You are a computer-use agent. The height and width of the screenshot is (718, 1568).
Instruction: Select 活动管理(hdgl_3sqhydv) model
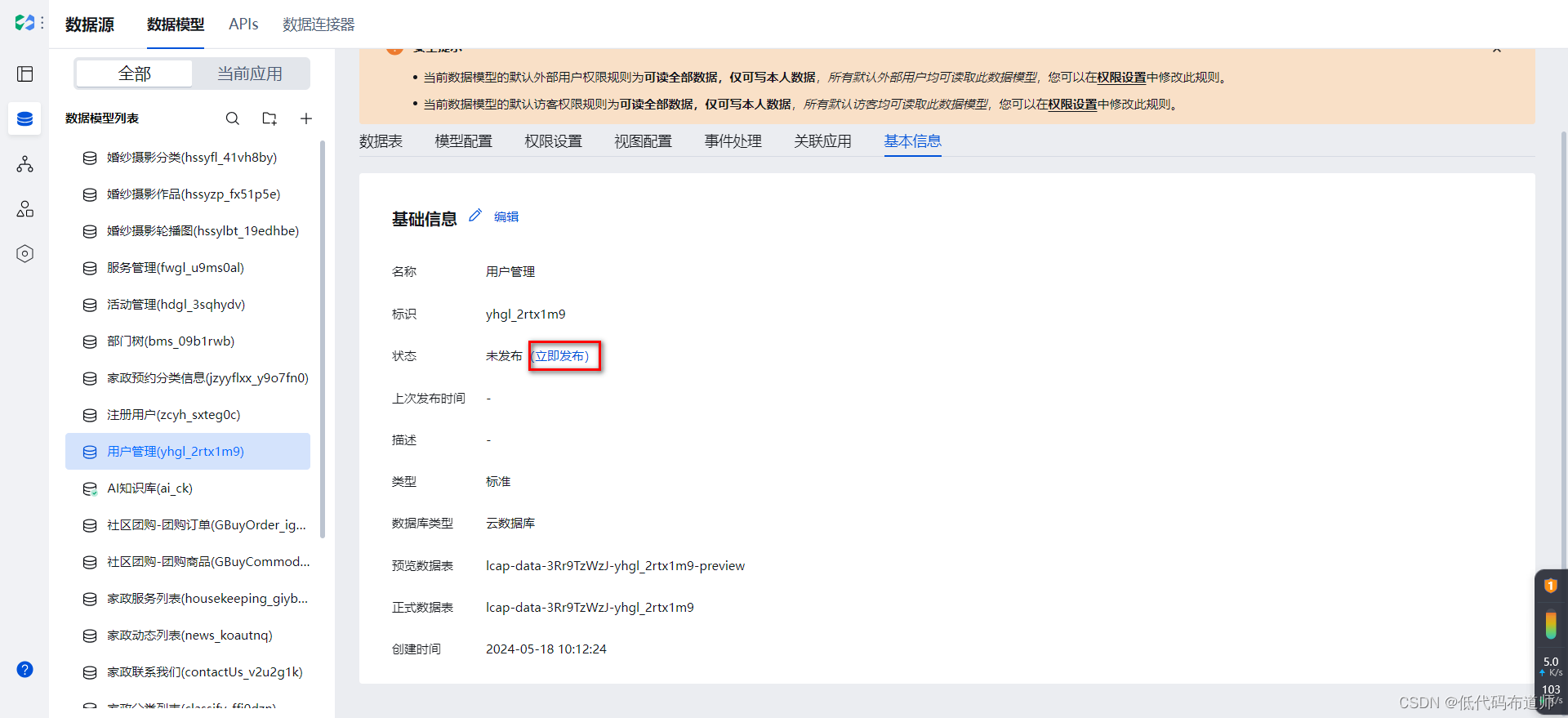[x=188, y=305]
